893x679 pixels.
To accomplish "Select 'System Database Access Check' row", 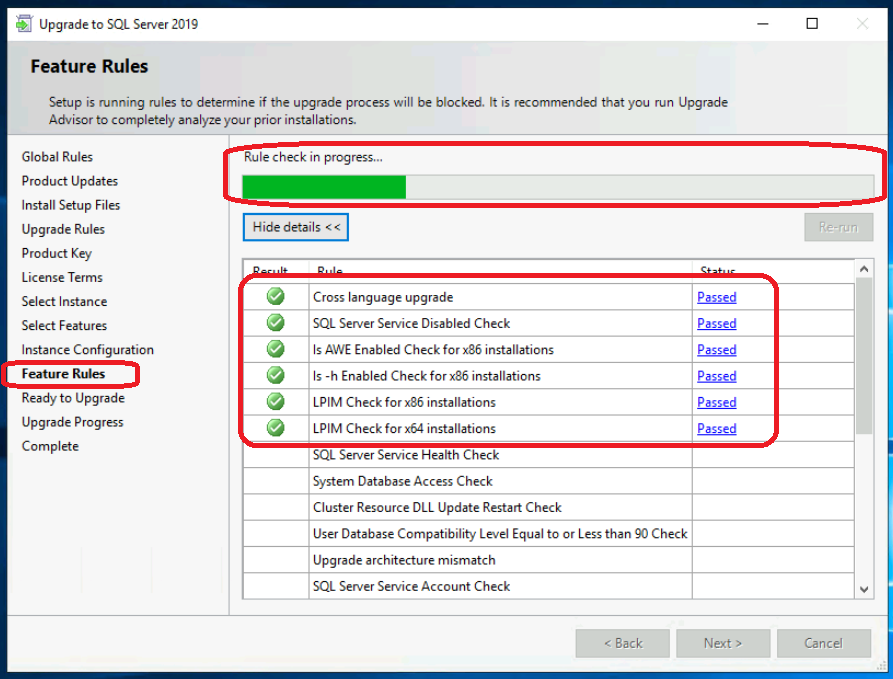I will click(548, 481).
